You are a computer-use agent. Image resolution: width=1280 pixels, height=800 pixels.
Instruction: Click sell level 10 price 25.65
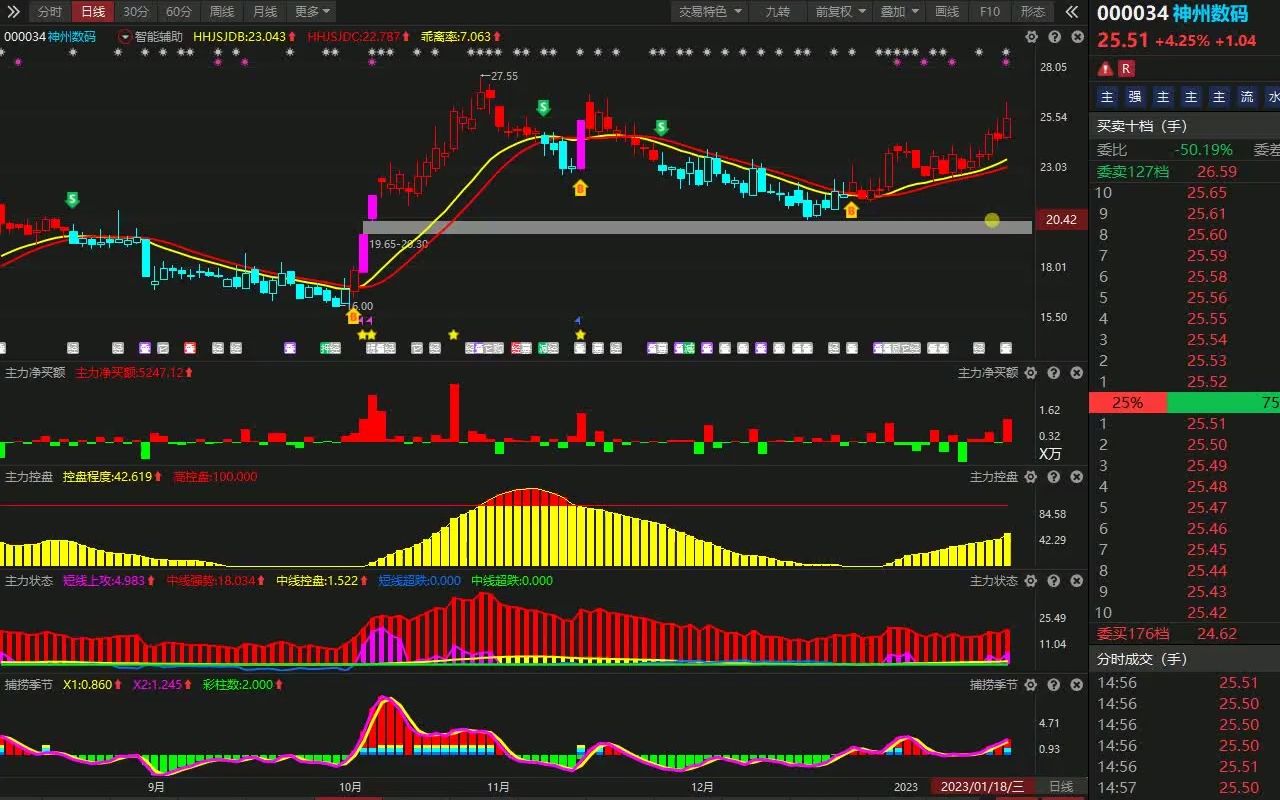1207,192
